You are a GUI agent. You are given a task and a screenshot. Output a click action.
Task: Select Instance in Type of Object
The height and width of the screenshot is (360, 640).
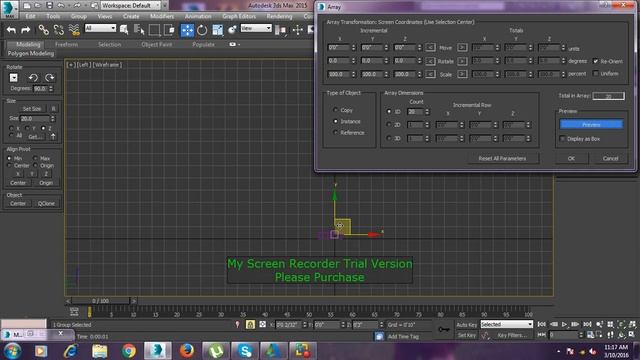336,121
